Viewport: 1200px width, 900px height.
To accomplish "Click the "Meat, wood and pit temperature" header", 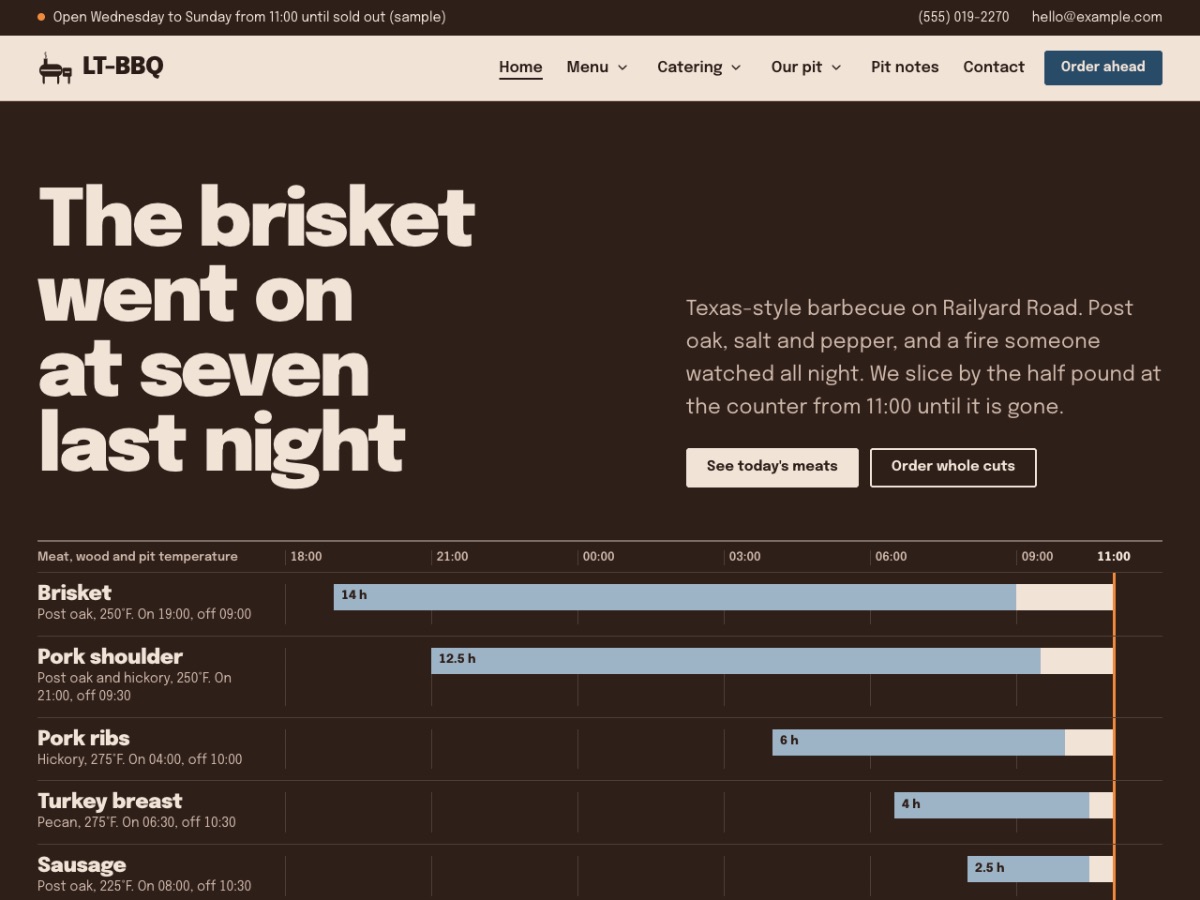I will (x=138, y=556).
